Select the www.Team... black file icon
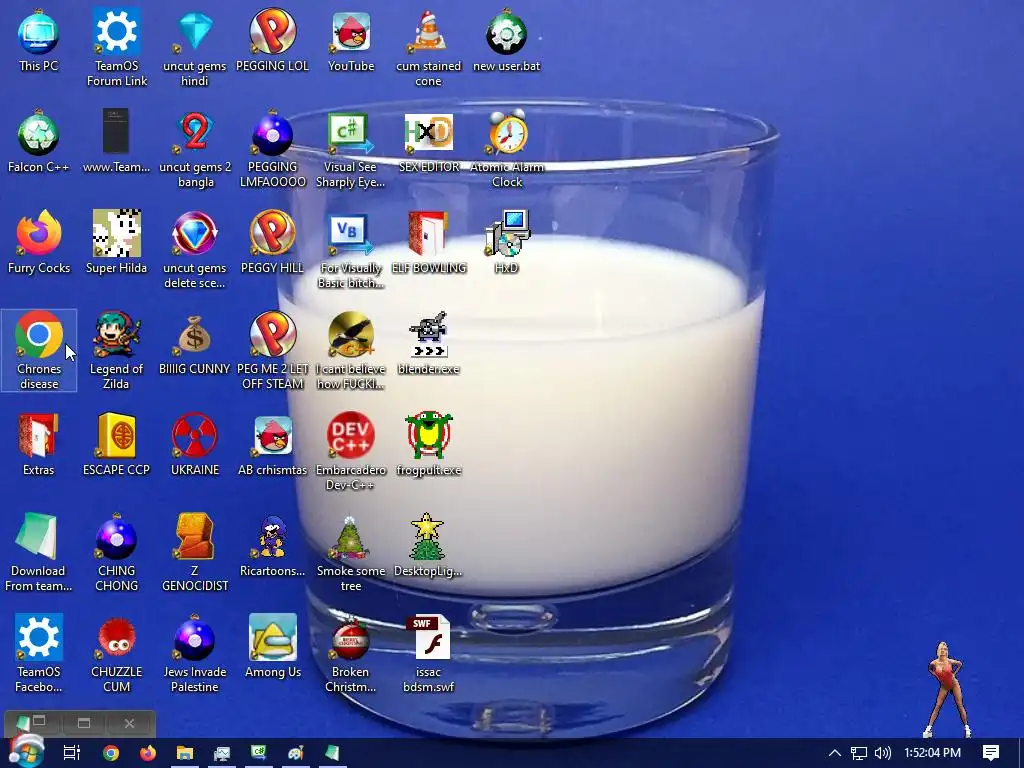Viewport: 1024px width, 768px height. 116,142
